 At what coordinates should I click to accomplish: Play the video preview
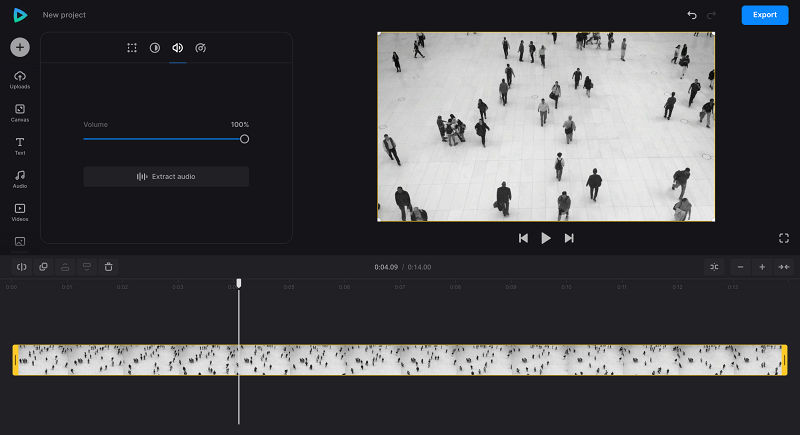(x=546, y=238)
